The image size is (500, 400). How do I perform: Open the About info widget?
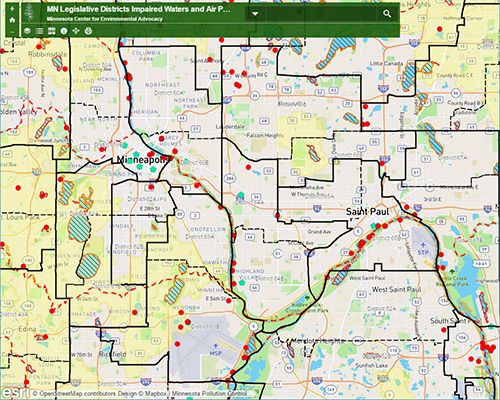(x=64, y=31)
